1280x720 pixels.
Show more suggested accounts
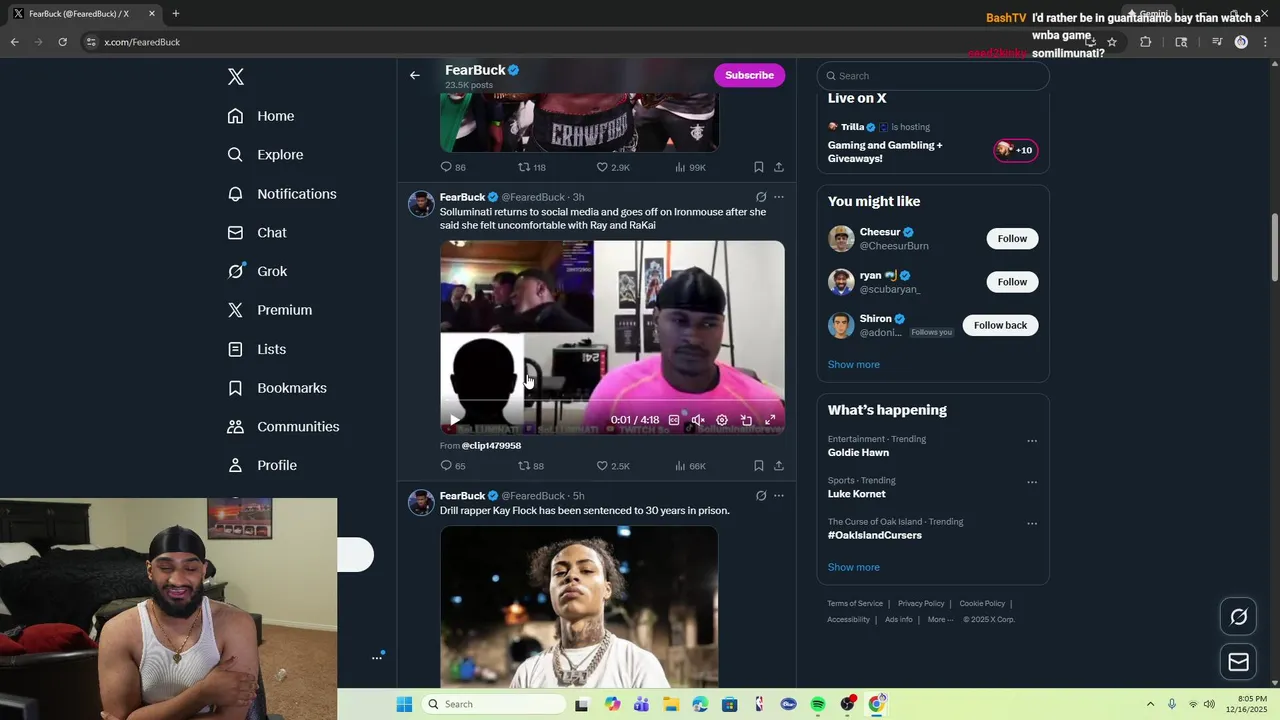(x=853, y=365)
